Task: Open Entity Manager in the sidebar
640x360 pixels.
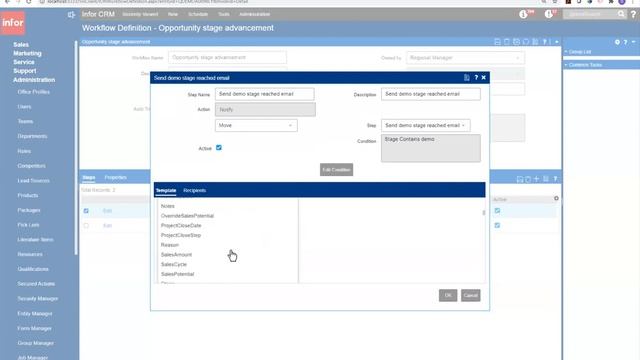Action: (x=35, y=313)
